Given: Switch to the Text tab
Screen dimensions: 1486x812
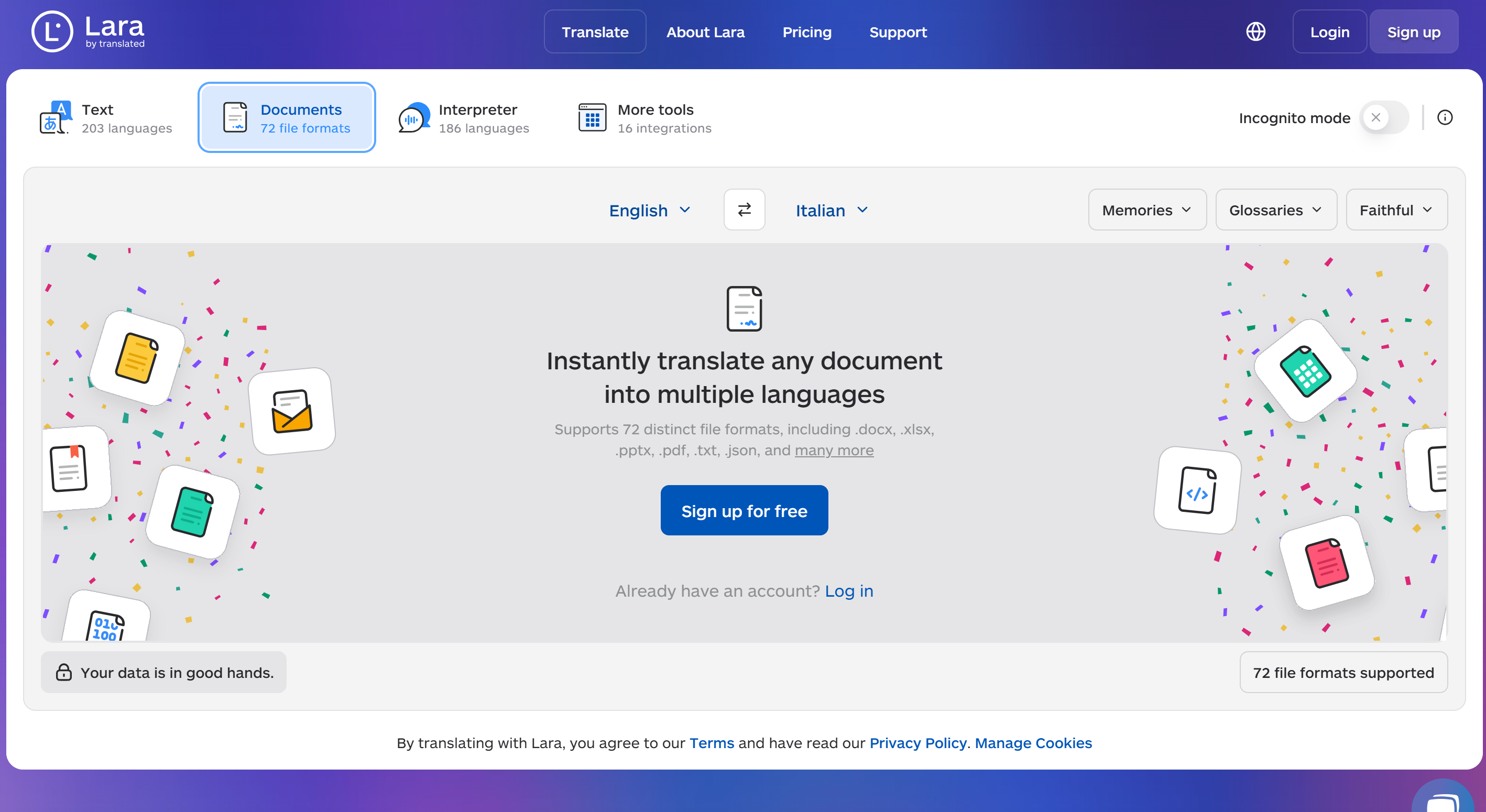Looking at the screenshot, I should [106, 118].
